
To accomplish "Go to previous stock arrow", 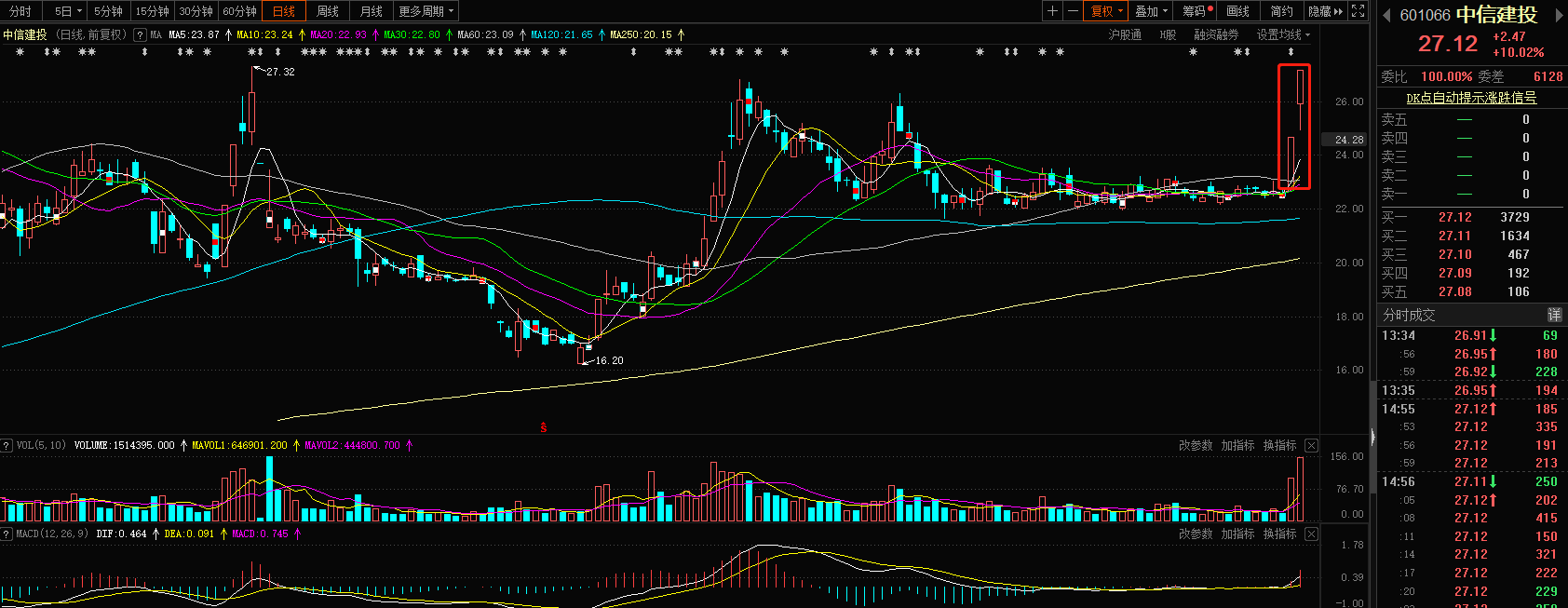I will coord(1386,15).
